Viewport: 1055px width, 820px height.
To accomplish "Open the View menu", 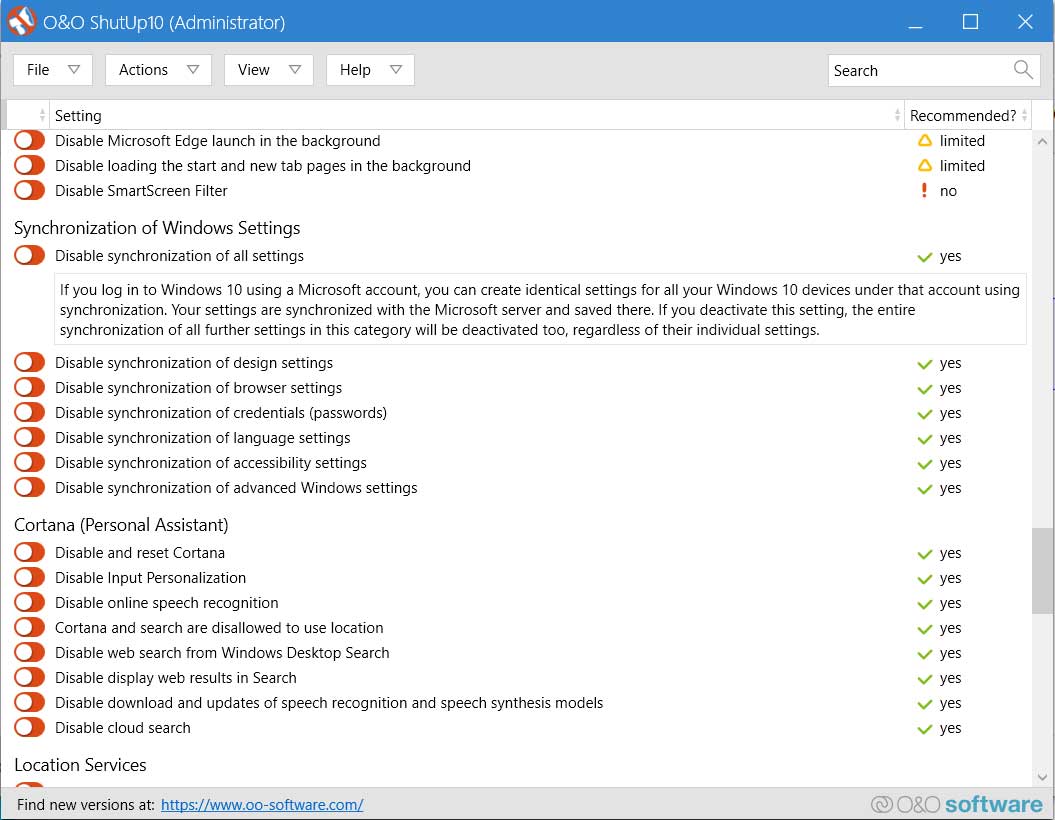I will (x=268, y=70).
